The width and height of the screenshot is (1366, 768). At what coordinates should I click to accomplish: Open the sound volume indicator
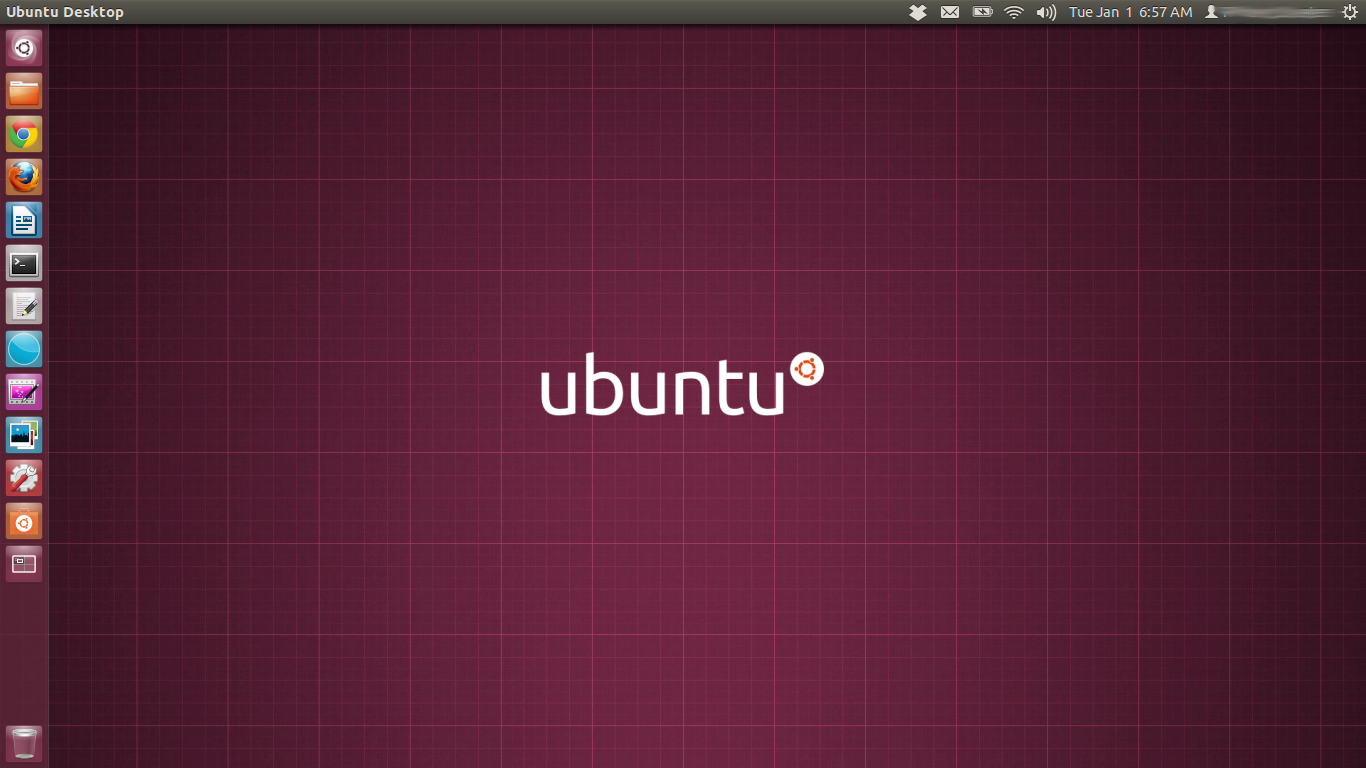click(1046, 12)
